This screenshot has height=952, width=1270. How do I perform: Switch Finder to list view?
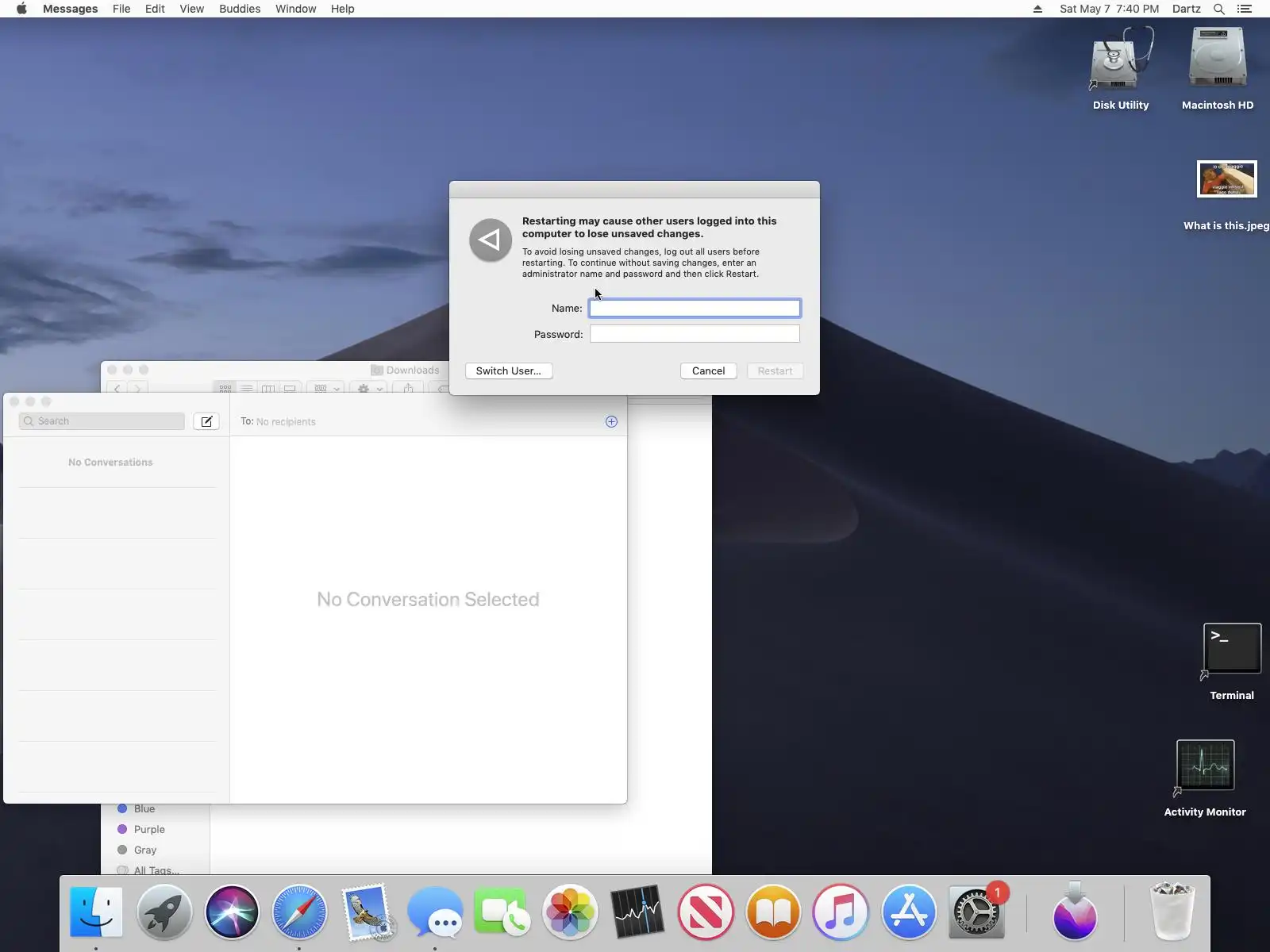[247, 389]
